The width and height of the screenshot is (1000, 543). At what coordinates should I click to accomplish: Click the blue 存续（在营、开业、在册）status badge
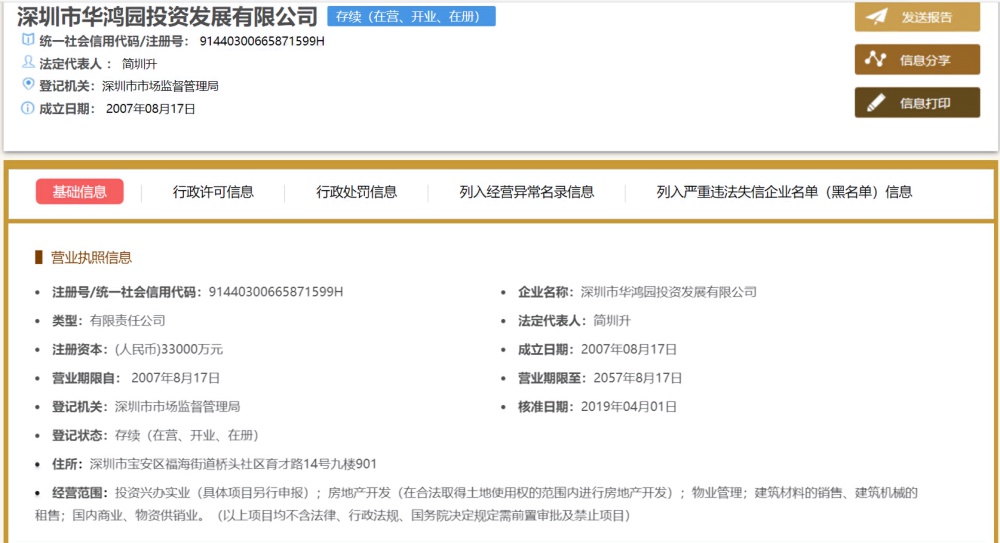[x=410, y=16]
